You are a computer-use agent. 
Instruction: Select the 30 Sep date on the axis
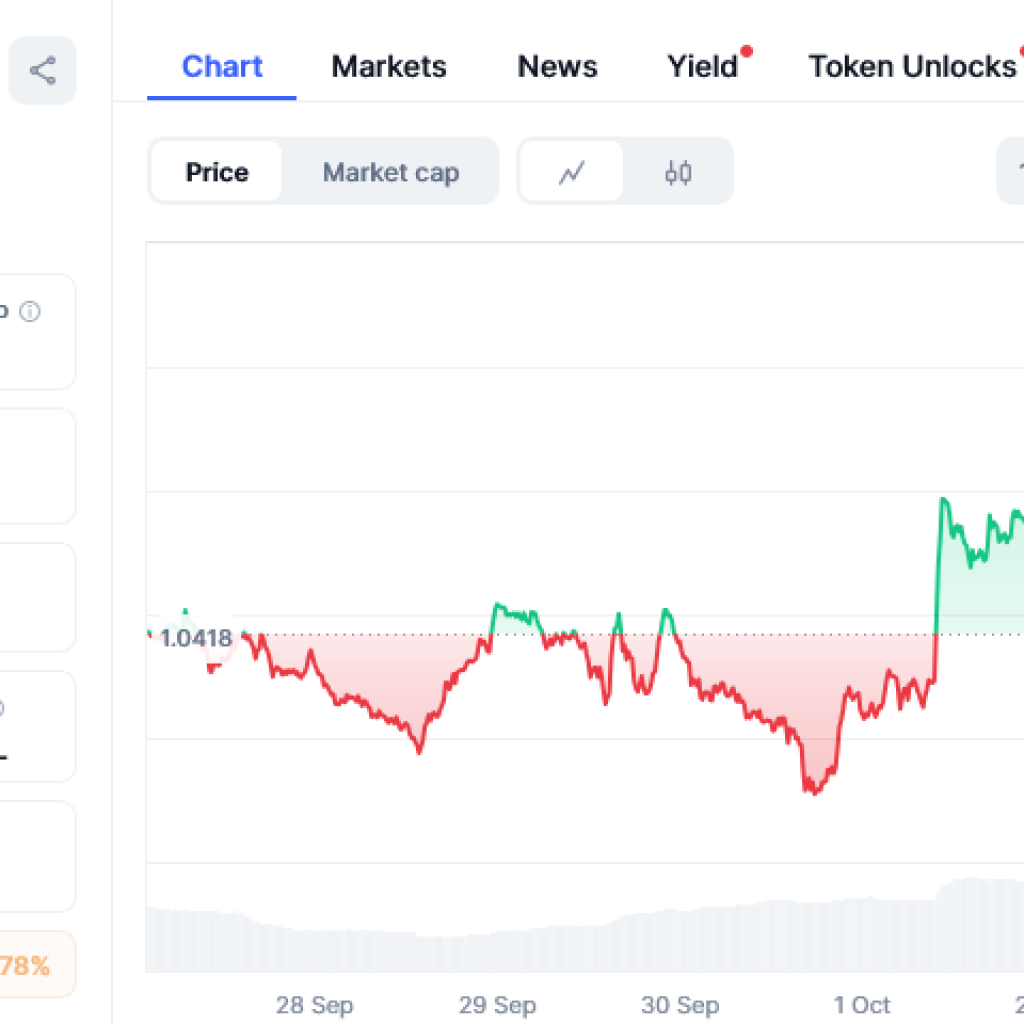click(x=679, y=1004)
